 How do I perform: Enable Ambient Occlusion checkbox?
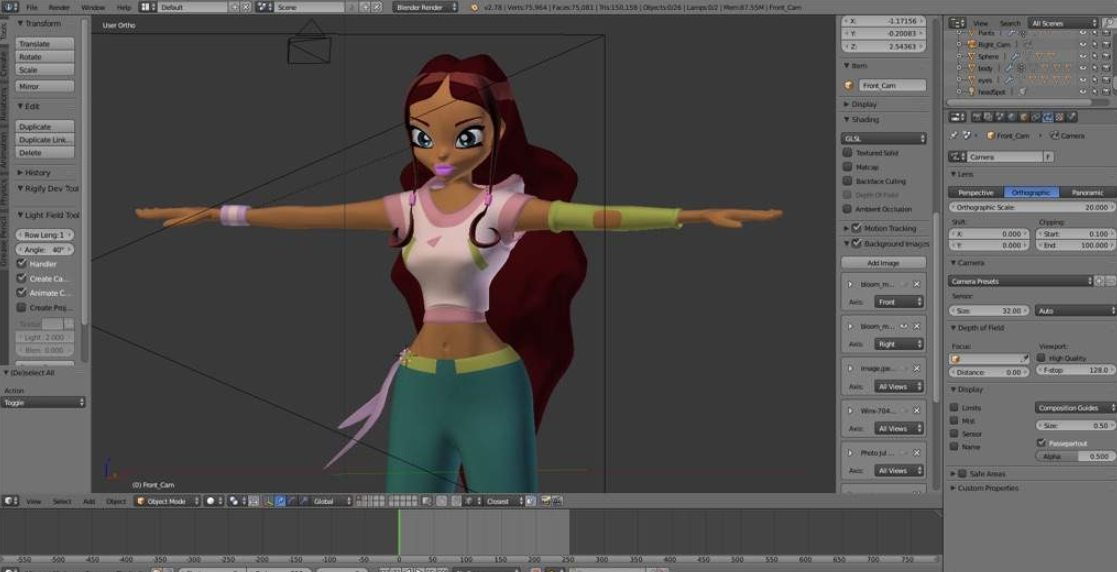[848, 209]
